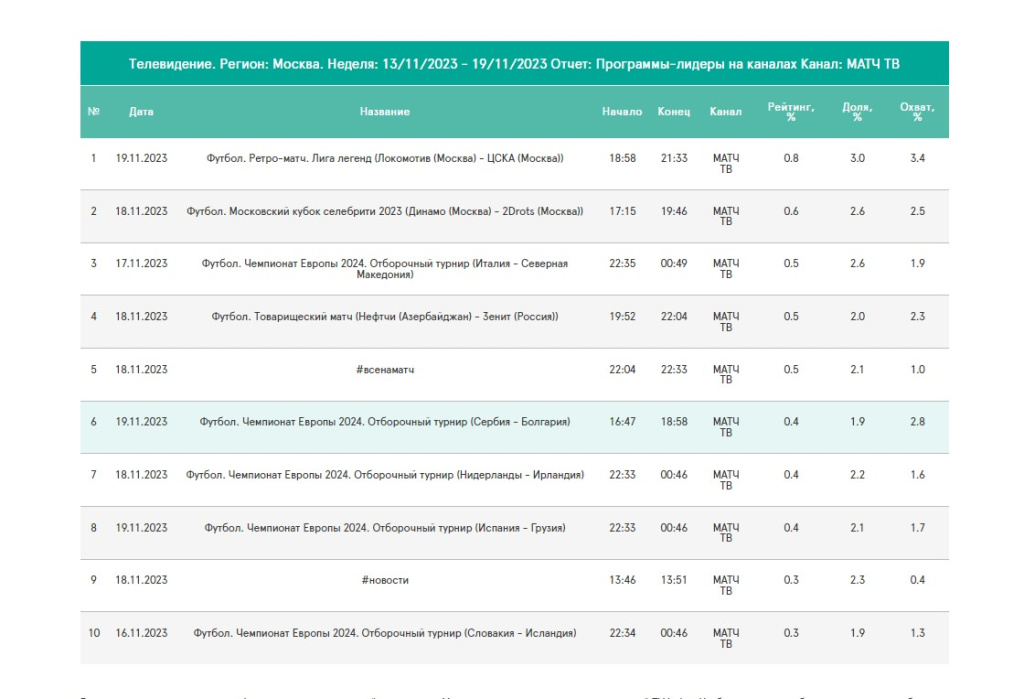The height and width of the screenshot is (699, 1024).
Task: Click row number 10 in the table
Action: pos(94,632)
